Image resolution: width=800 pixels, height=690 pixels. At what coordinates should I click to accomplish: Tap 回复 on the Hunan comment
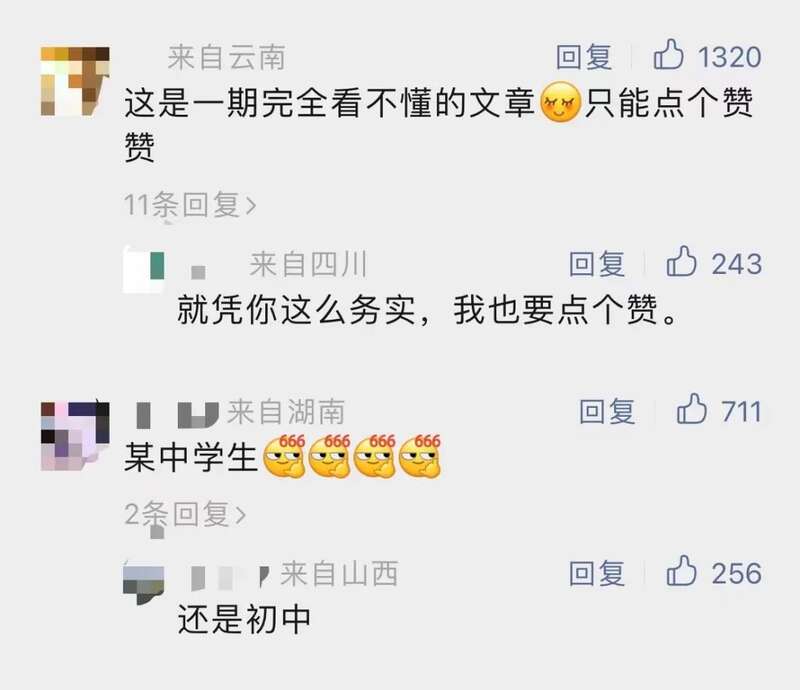click(x=607, y=411)
